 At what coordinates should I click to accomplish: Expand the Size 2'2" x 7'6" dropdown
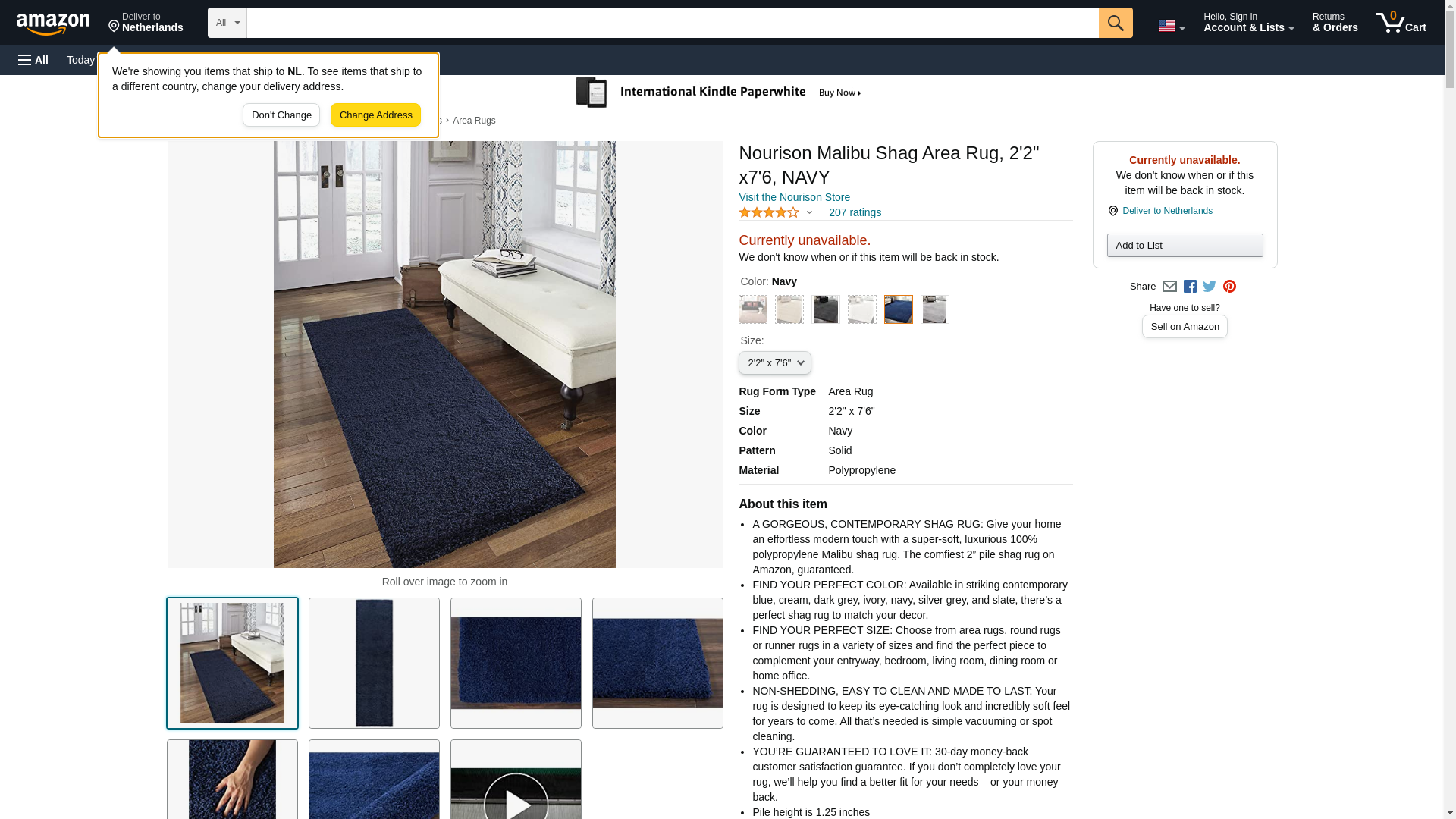click(774, 363)
